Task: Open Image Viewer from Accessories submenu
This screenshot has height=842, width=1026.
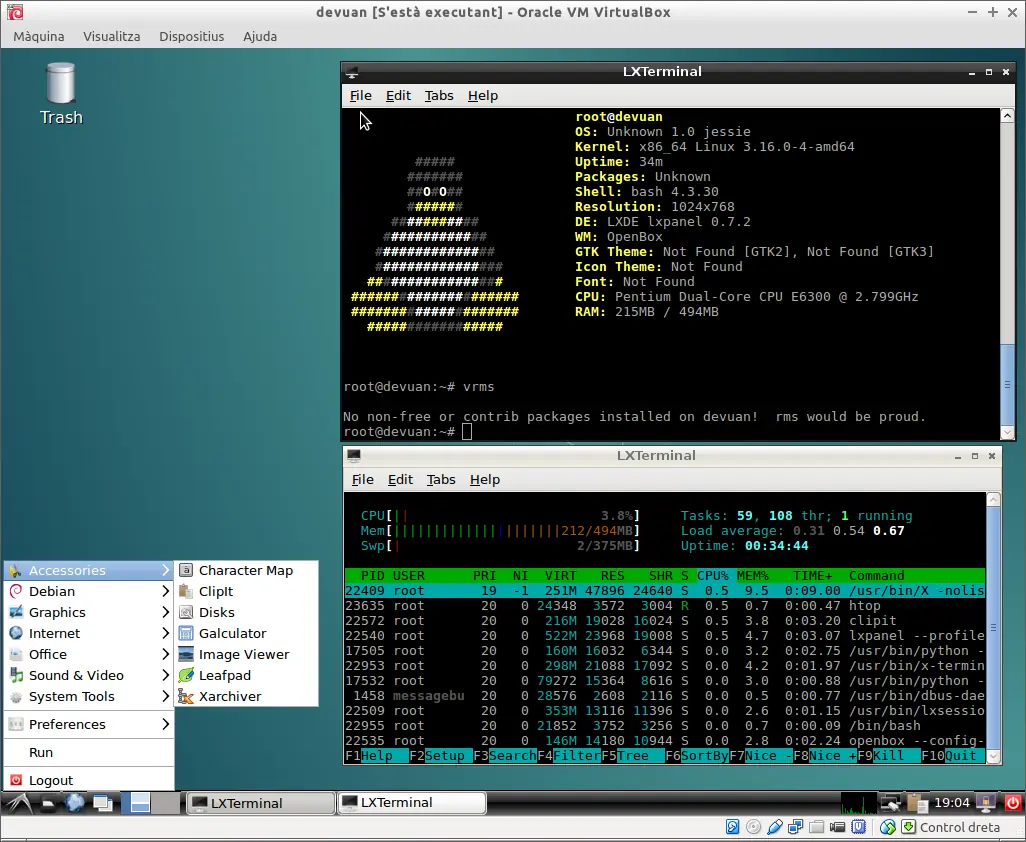Action: coord(246,654)
